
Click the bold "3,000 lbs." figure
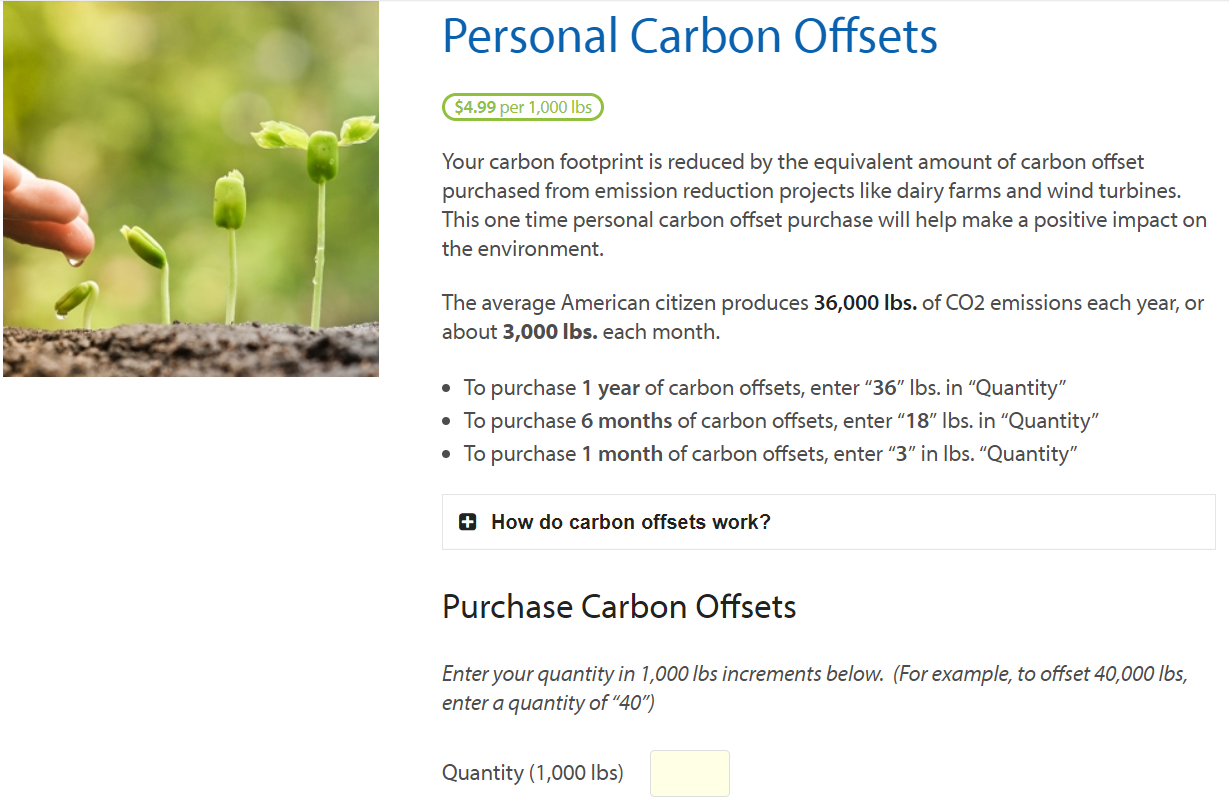[550, 332]
